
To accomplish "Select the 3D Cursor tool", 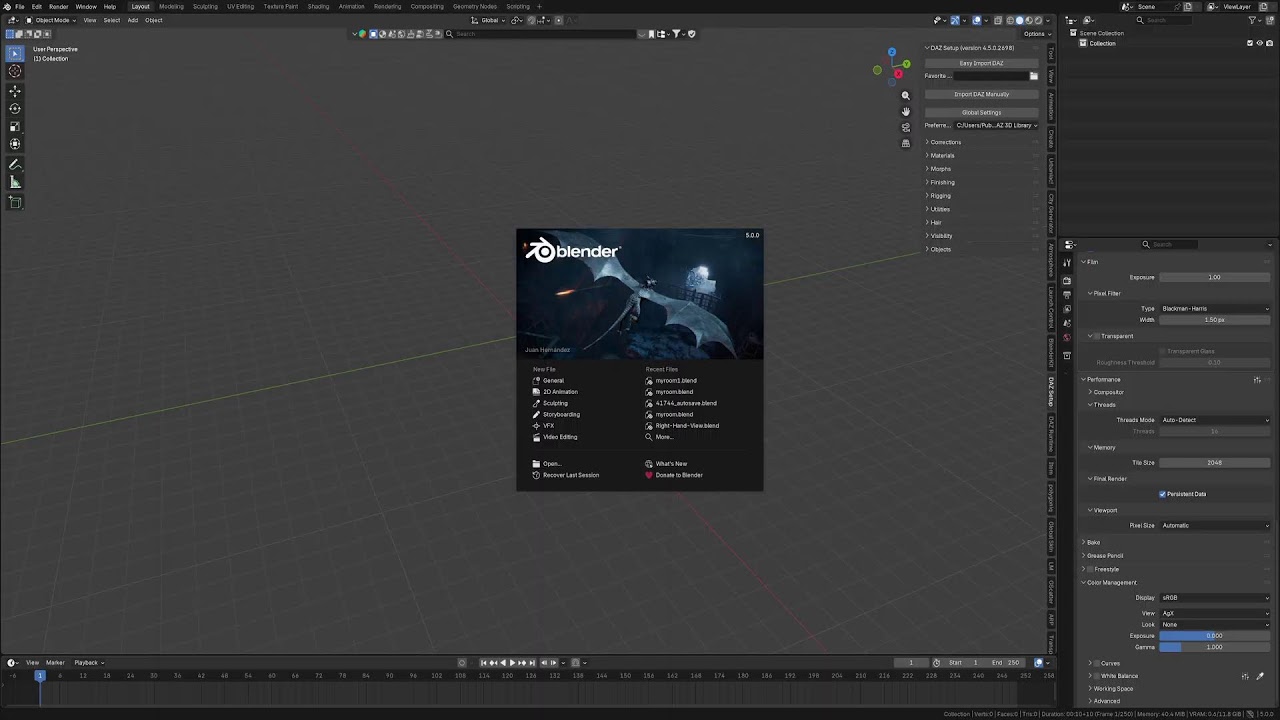I will click(15, 71).
